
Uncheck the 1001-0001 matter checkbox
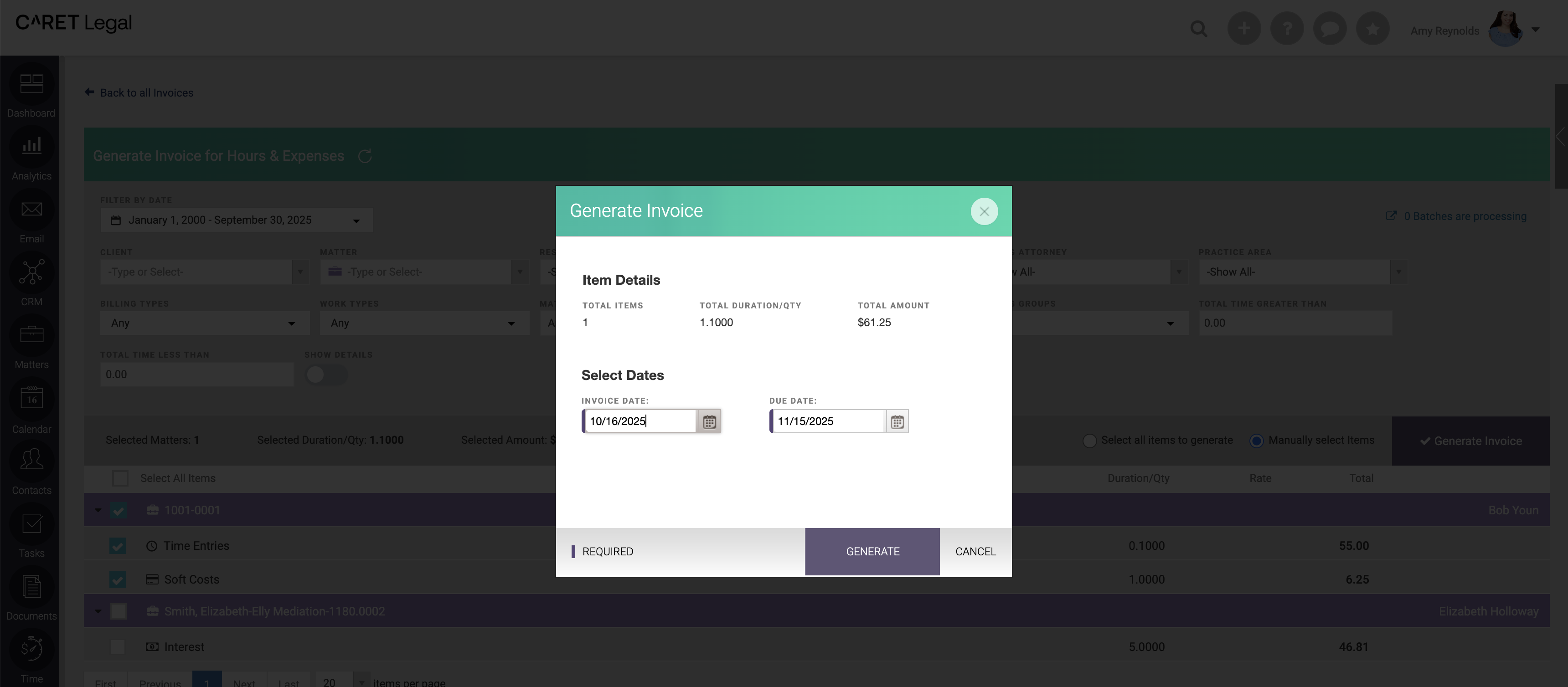[118, 510]
